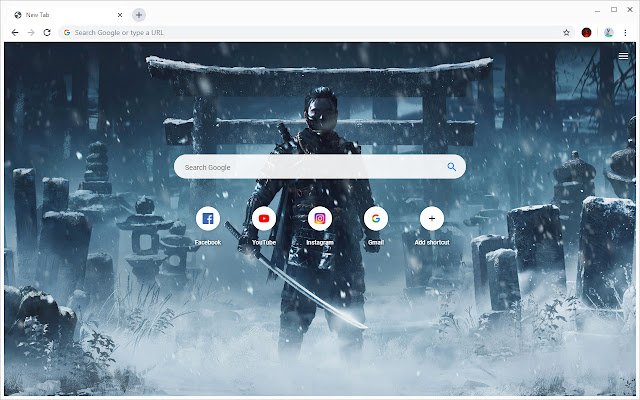Minimize the Chrome window
The height and width of the screenshot is (400, 640).
[597, 10]
